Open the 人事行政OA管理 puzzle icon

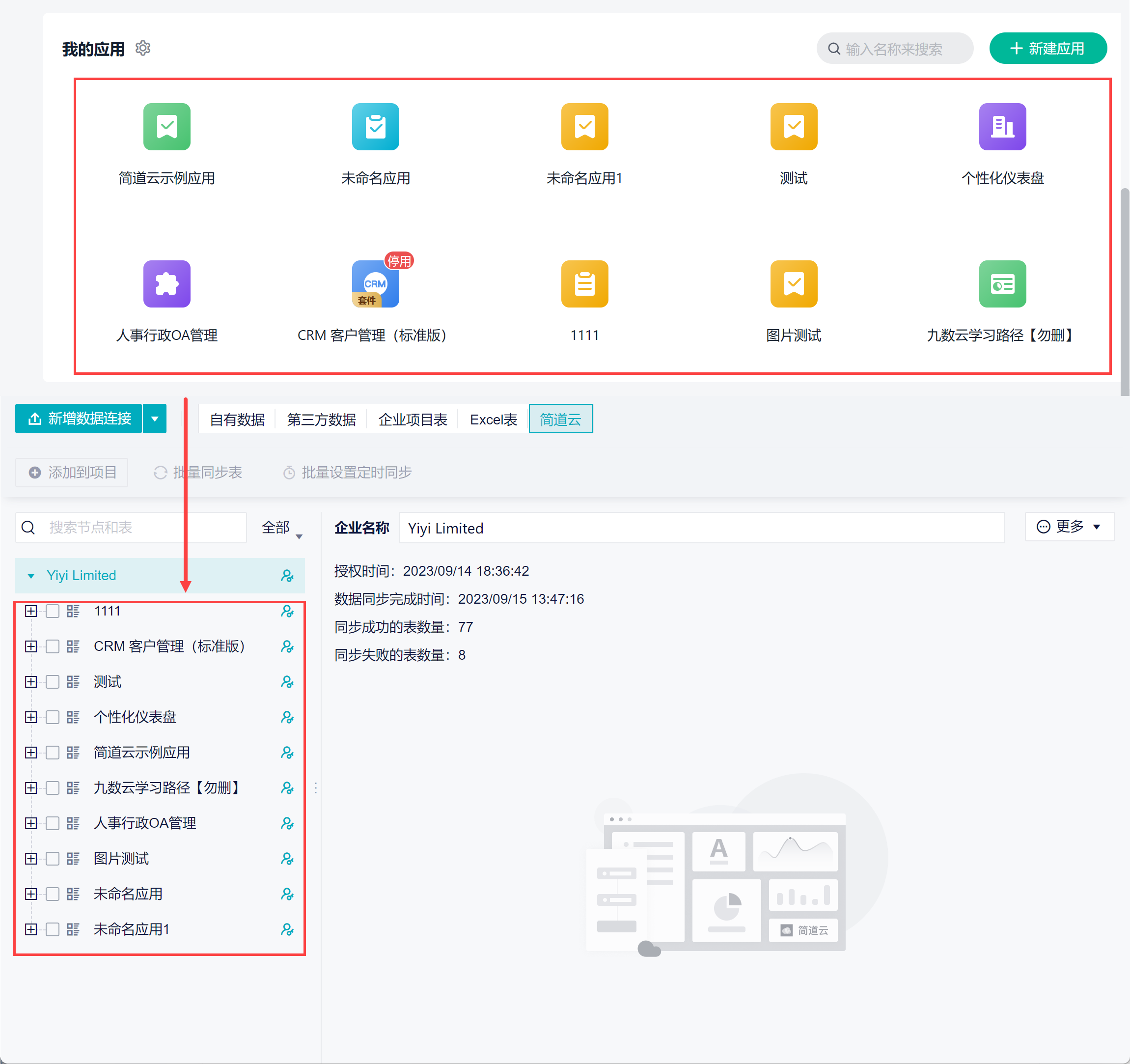(166, 284)
